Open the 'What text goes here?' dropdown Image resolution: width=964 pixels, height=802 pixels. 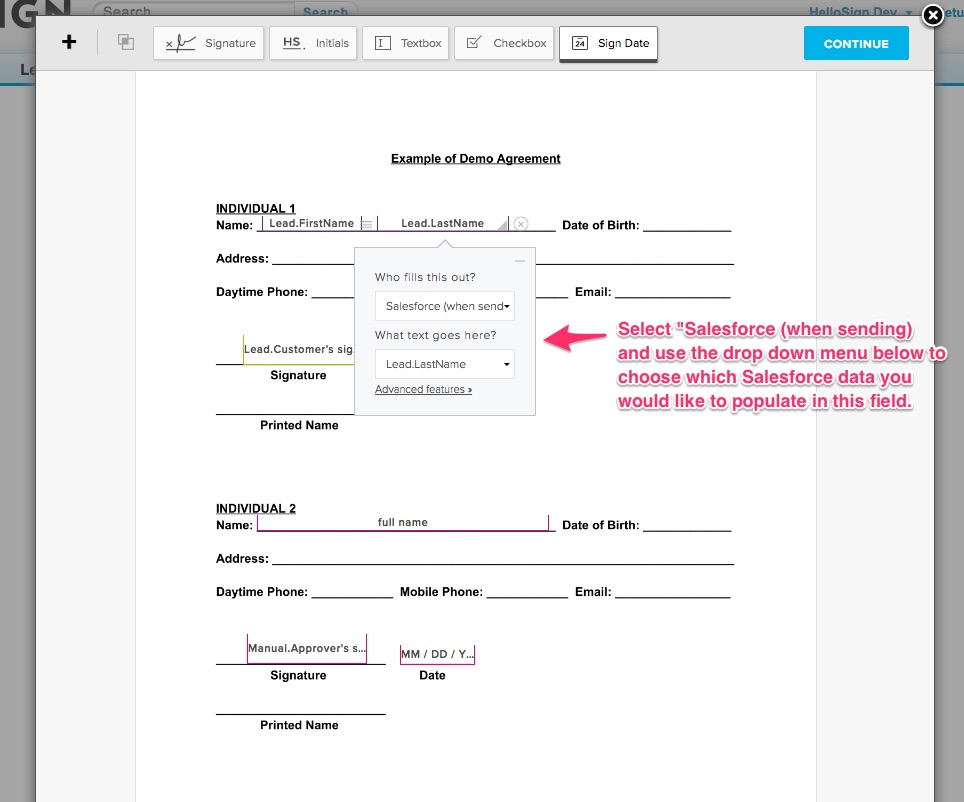445,364
